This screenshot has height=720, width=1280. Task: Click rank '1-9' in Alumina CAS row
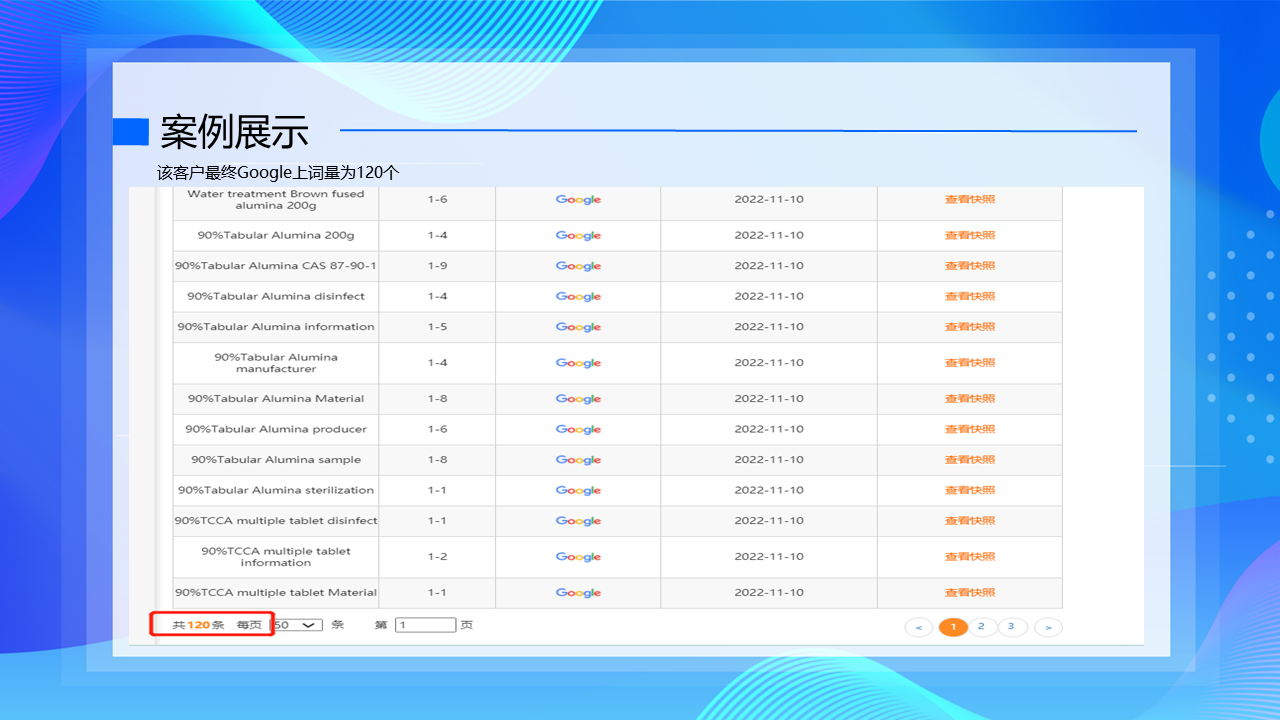coord(437,266)
